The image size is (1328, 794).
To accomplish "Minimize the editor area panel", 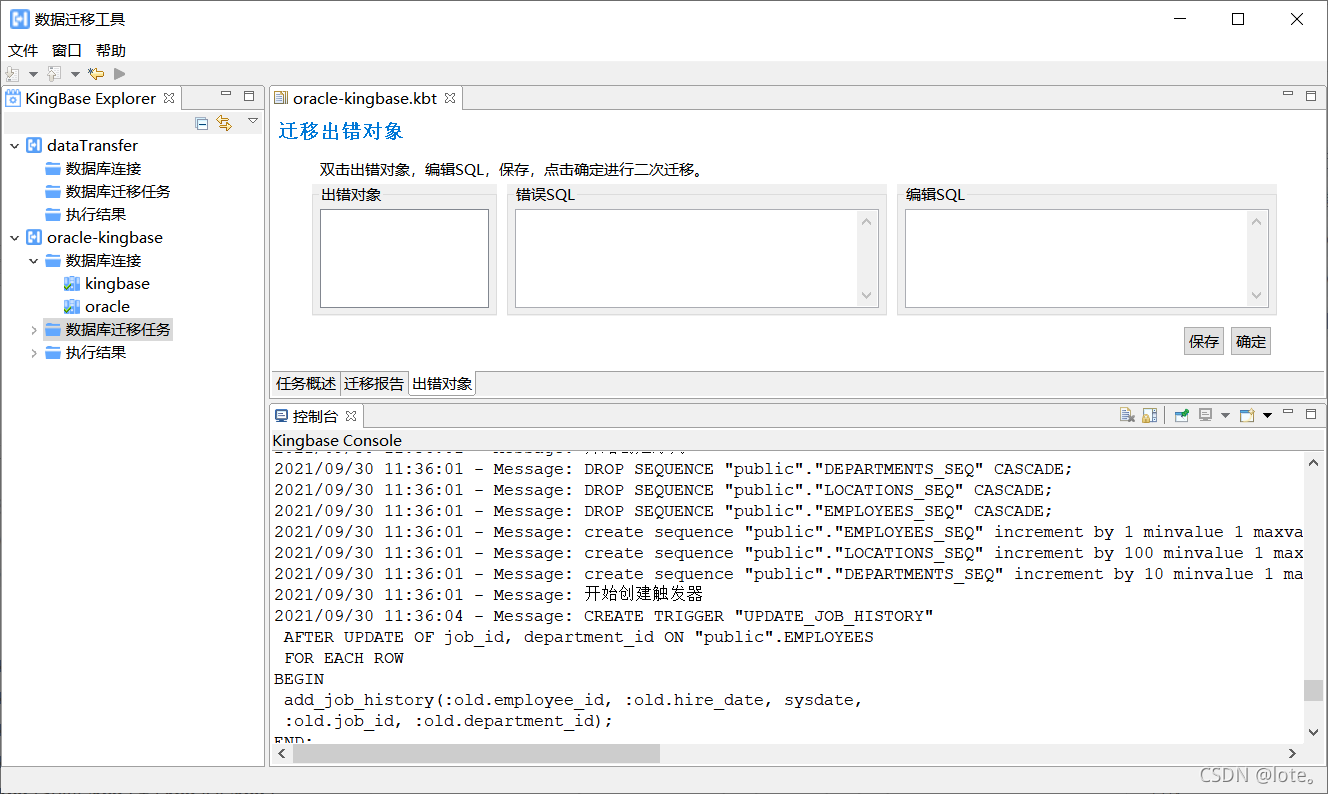I will pos(1288,93).
